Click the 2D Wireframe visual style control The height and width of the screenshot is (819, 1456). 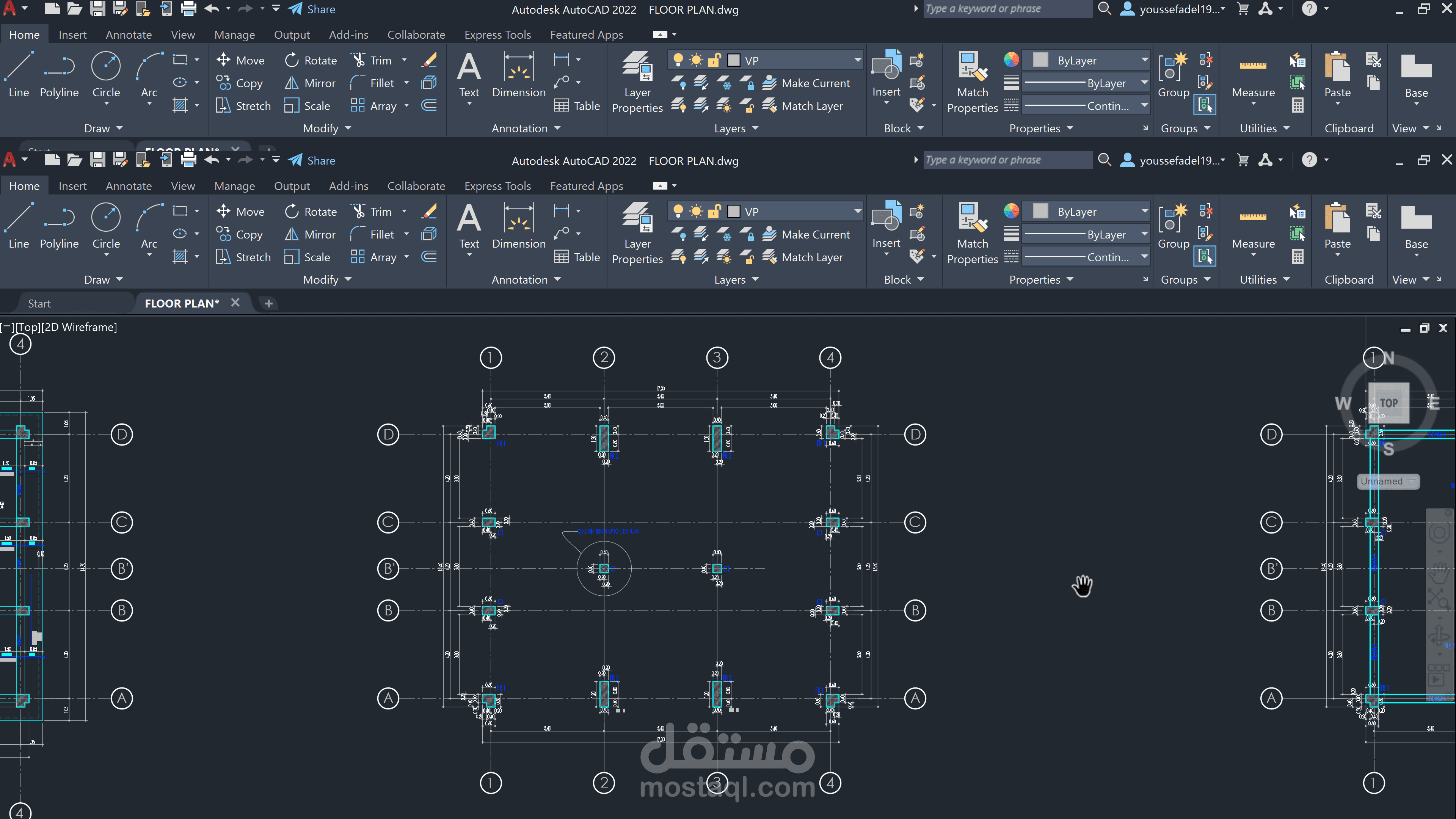click(78, 327)
